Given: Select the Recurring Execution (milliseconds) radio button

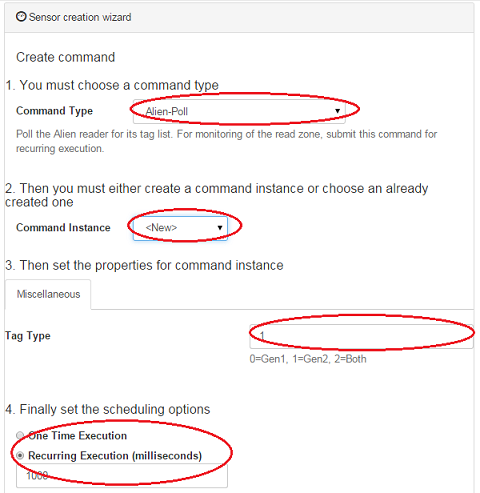Looking at the screenshot, I should (20, 455).
